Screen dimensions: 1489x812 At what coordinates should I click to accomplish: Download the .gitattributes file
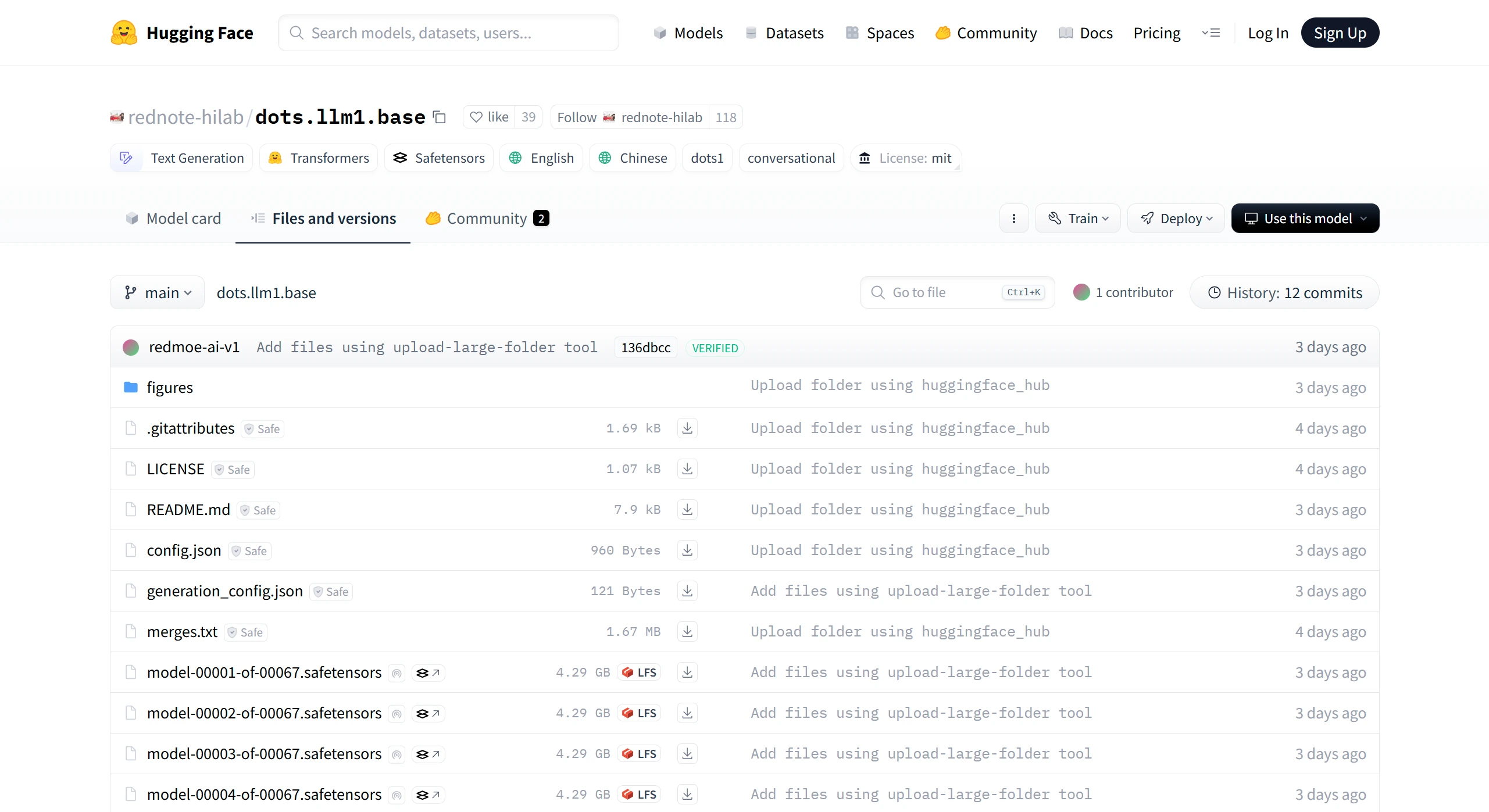tap(687, 428)
